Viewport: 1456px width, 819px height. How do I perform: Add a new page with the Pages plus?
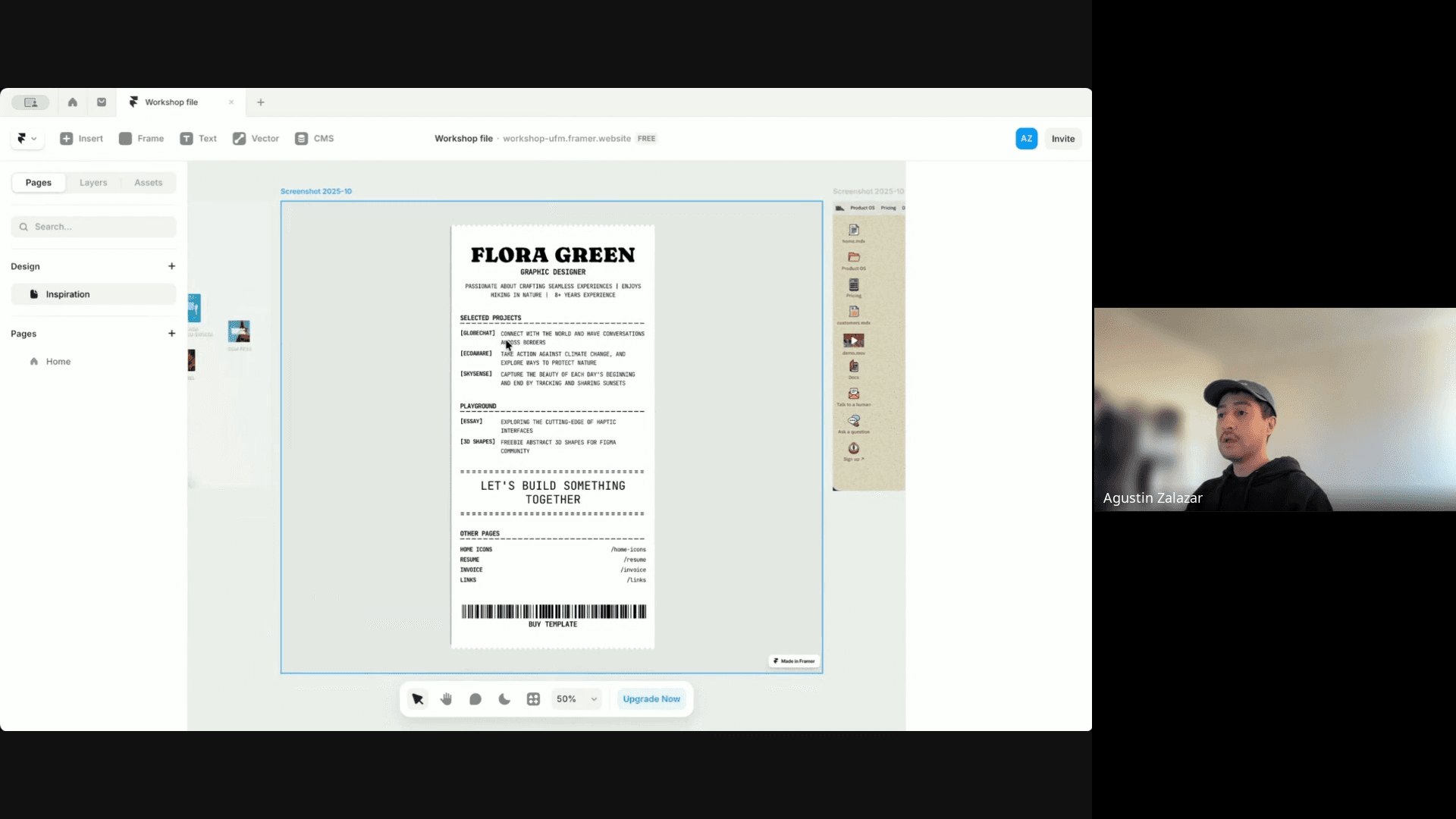tap(171, 334)
